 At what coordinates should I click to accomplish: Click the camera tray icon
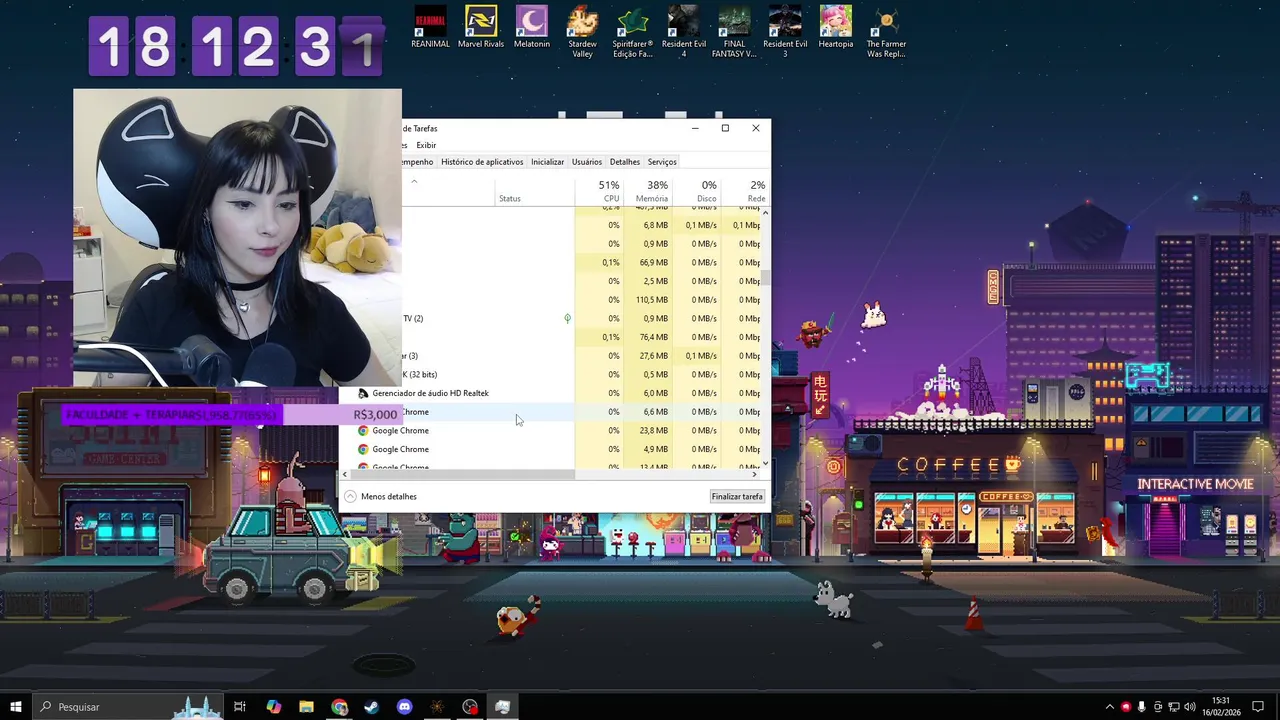point(1158,707)
